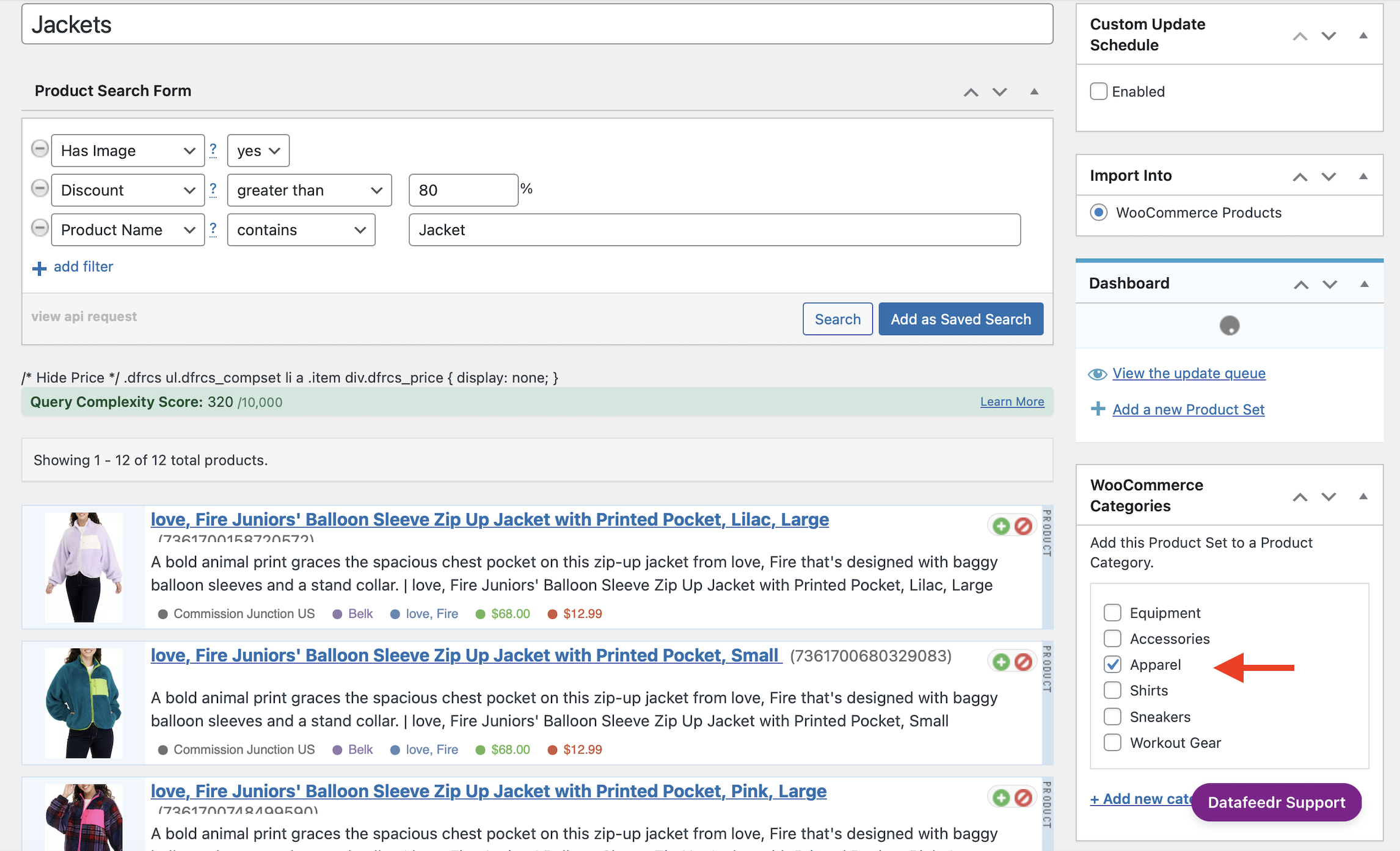The image size is (1400, 851).
Task: Add the Lilac, Large jacket to set
Action: coord(1001,526)
